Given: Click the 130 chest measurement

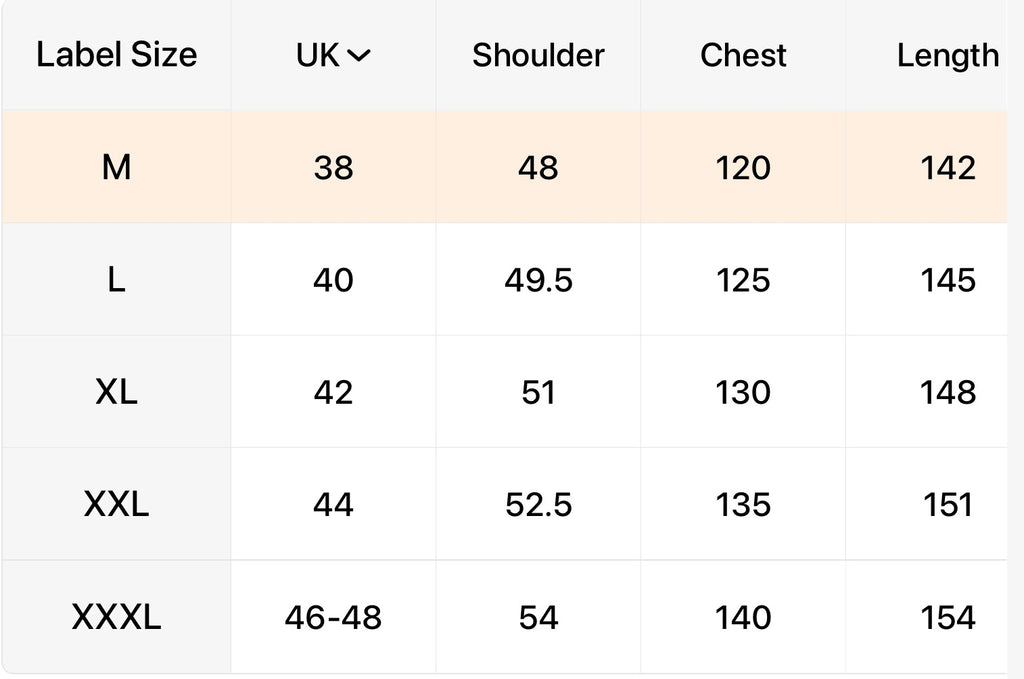Looking at the screenshot, I should (743, 392).
